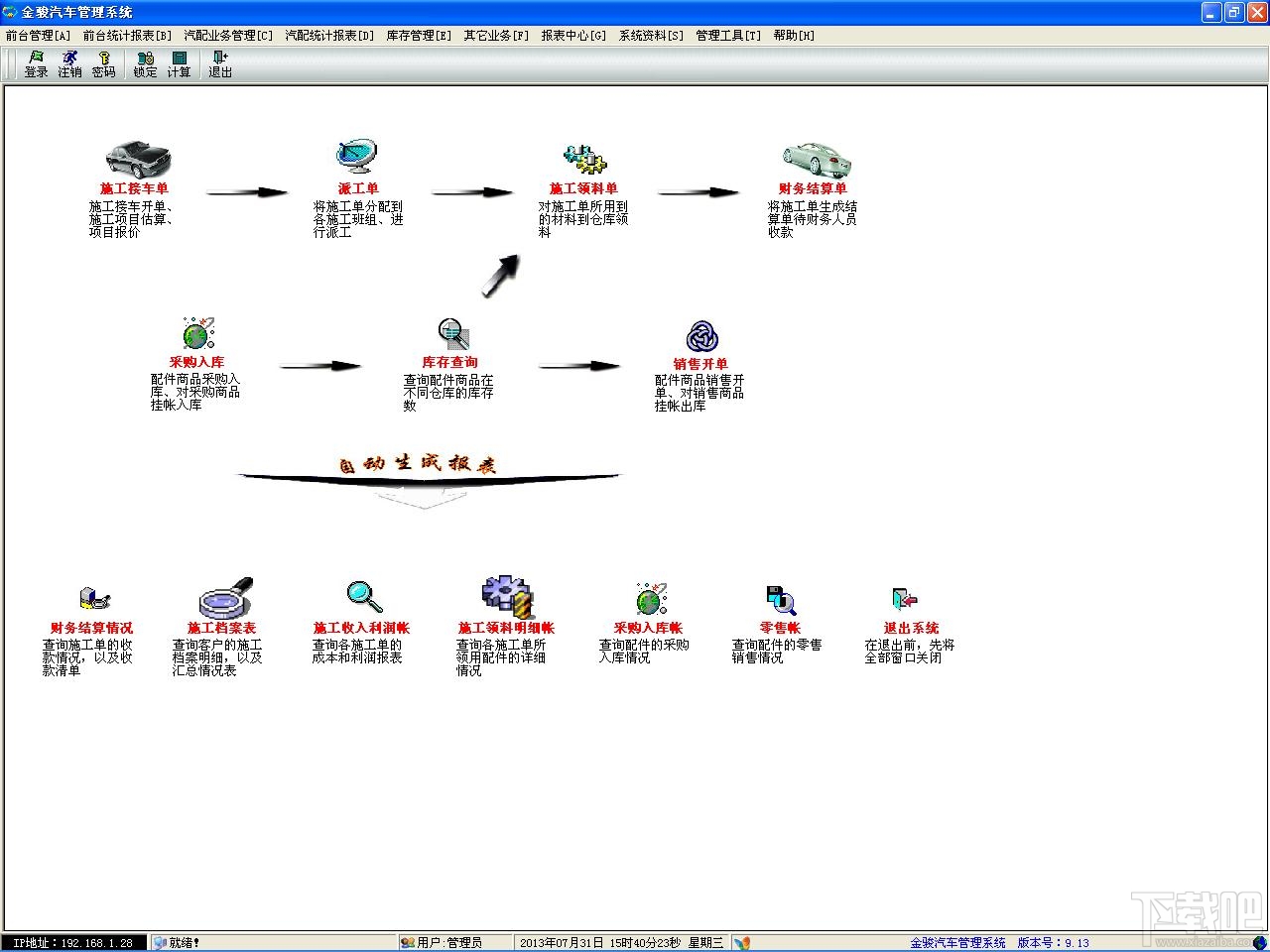Click the red 库存查询 link
This screenshot has height=952, width=1270.
(x=449, y=363)
